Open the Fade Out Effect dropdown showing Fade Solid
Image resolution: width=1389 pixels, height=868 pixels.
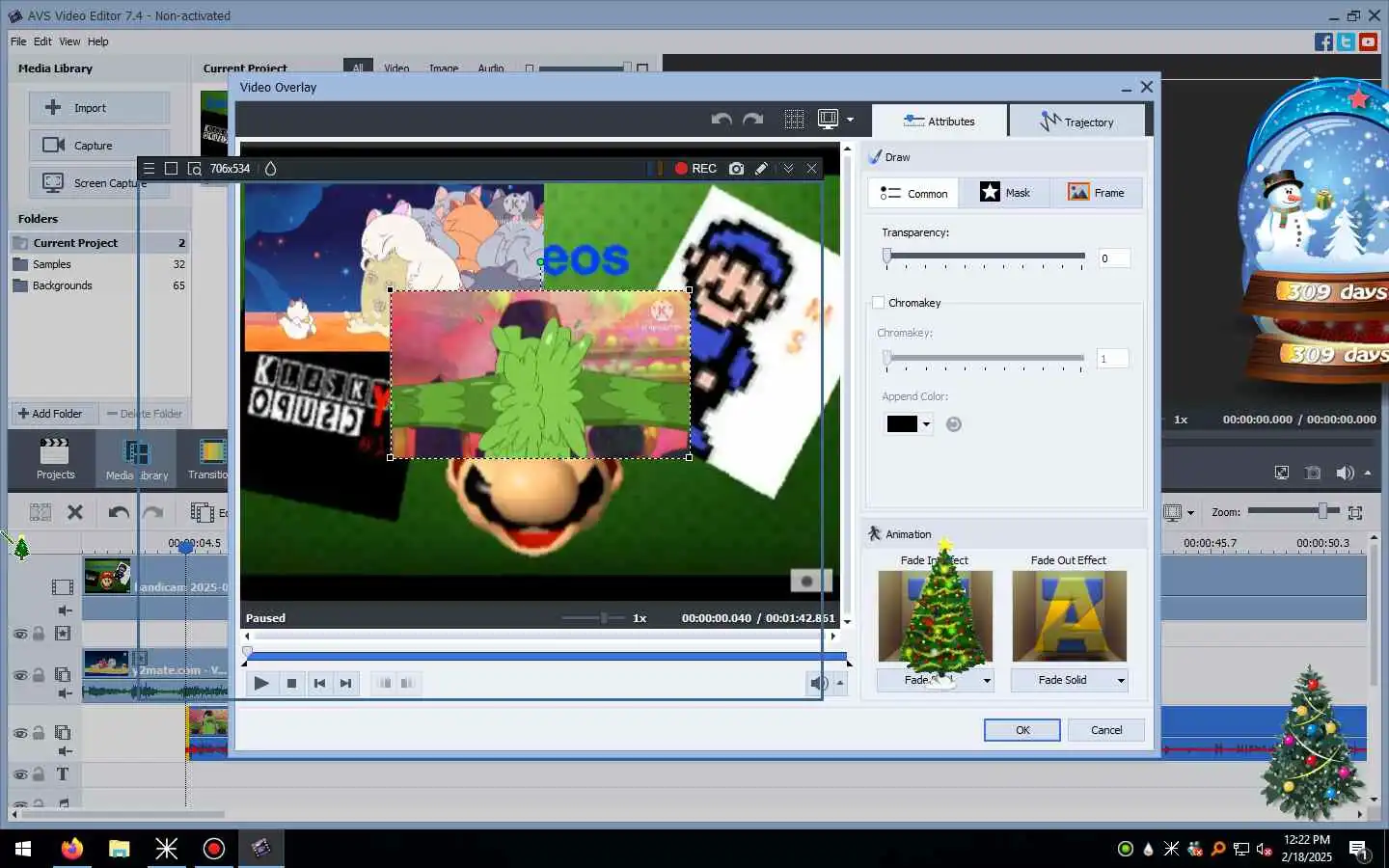[1069, 680]
